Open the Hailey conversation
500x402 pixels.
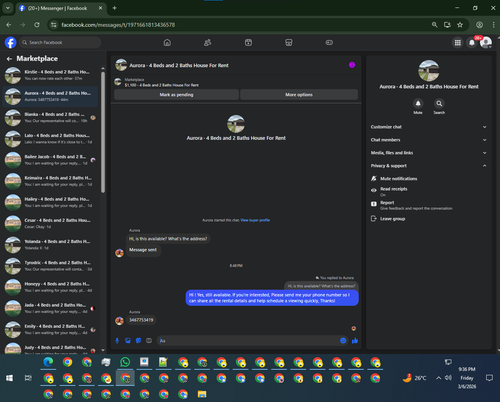(50, 202)
